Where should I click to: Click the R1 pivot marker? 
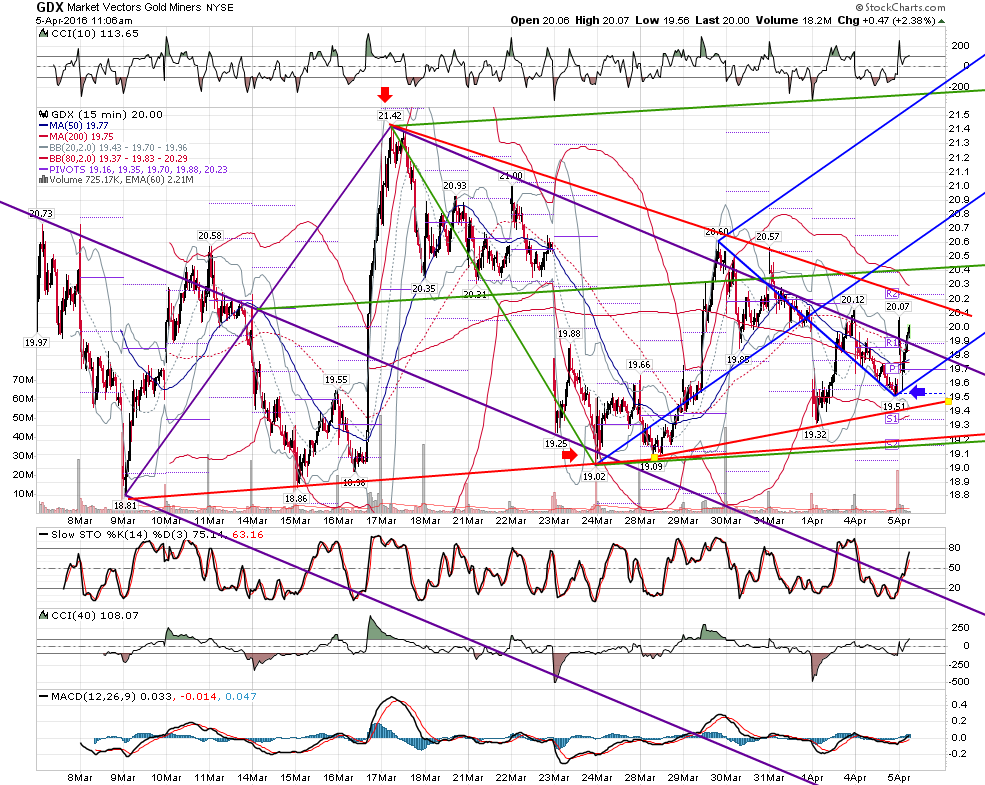(892, 342)
